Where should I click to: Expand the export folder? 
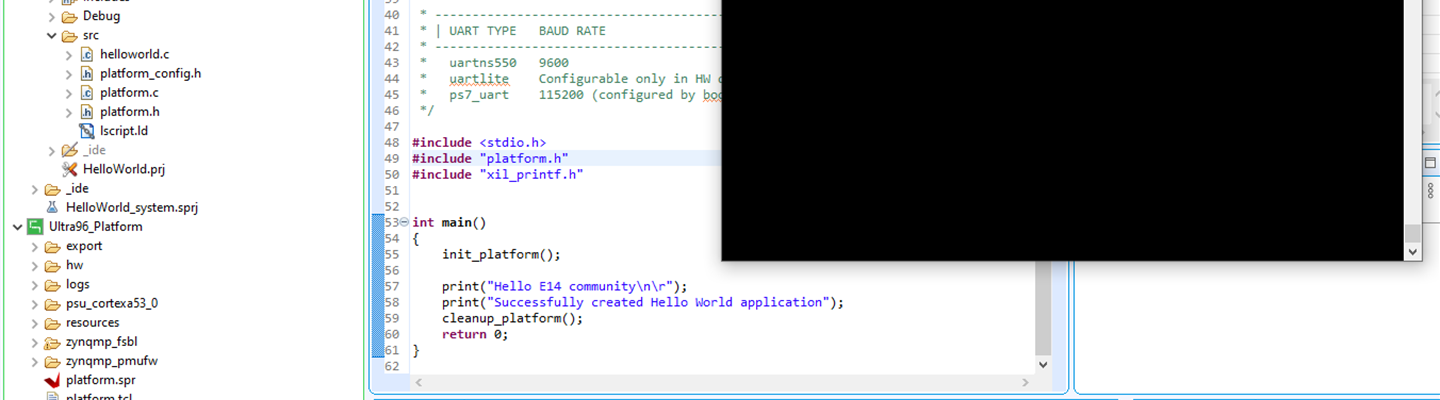coord(35,246)
